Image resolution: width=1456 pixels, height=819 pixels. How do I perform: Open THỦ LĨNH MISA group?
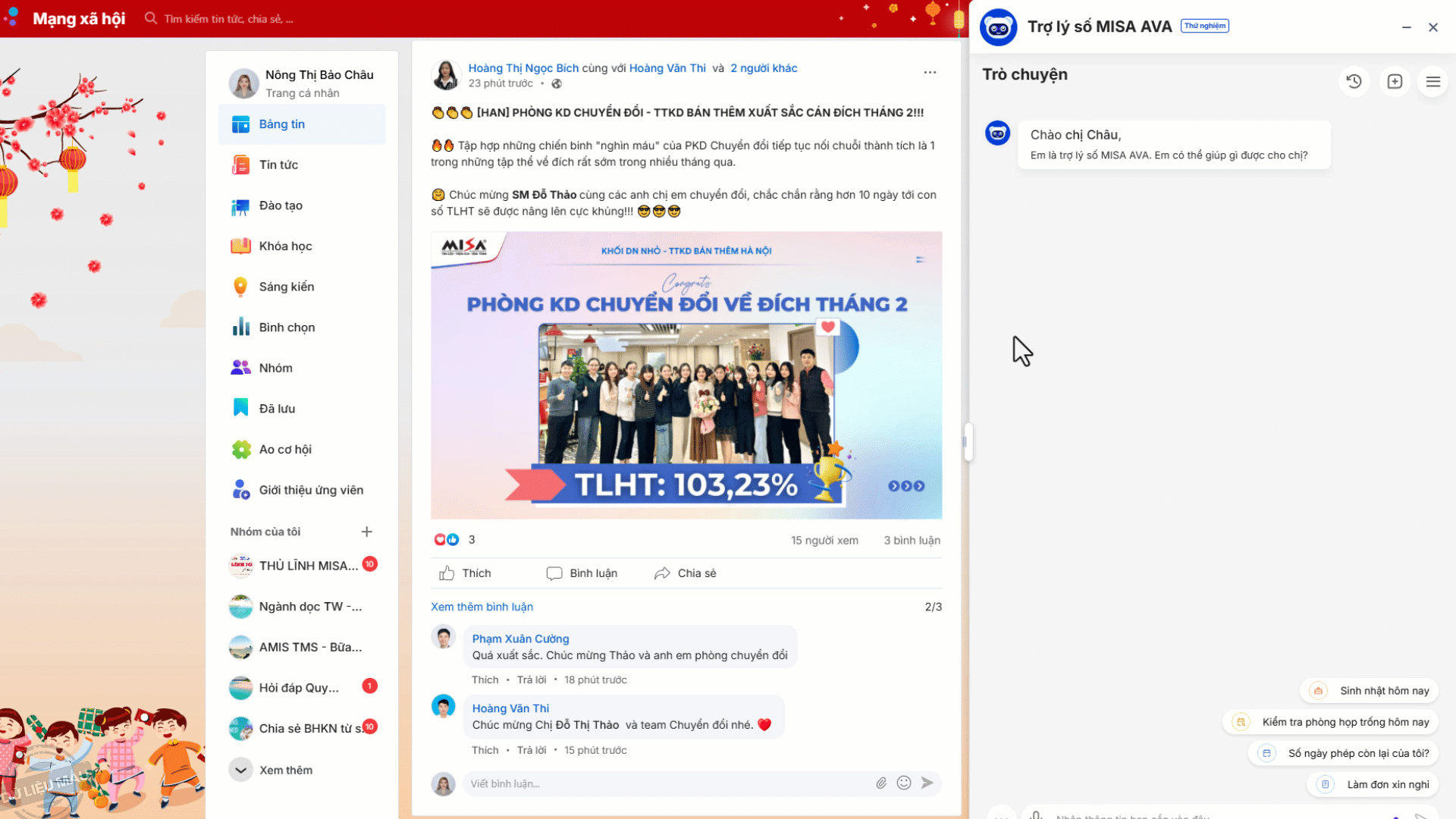(x=302, y=566)
